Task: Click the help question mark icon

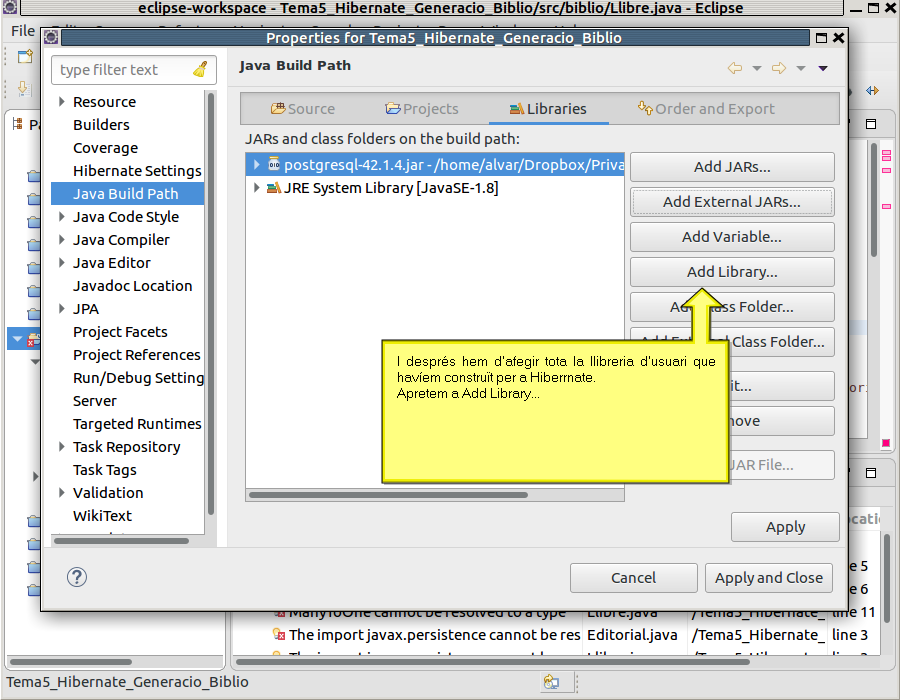Action: click(77, 577)
